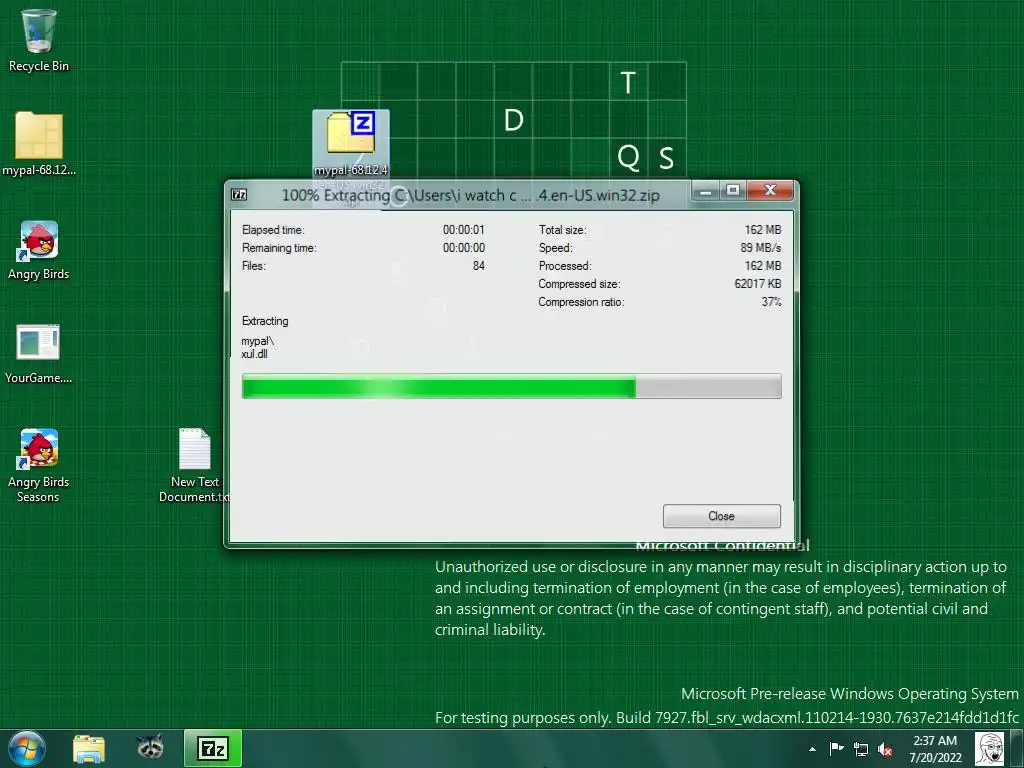Image resolution: width=1024 pixels, height=768 pixels.
Task: Open the network tray icon
Action: (861, 750)
